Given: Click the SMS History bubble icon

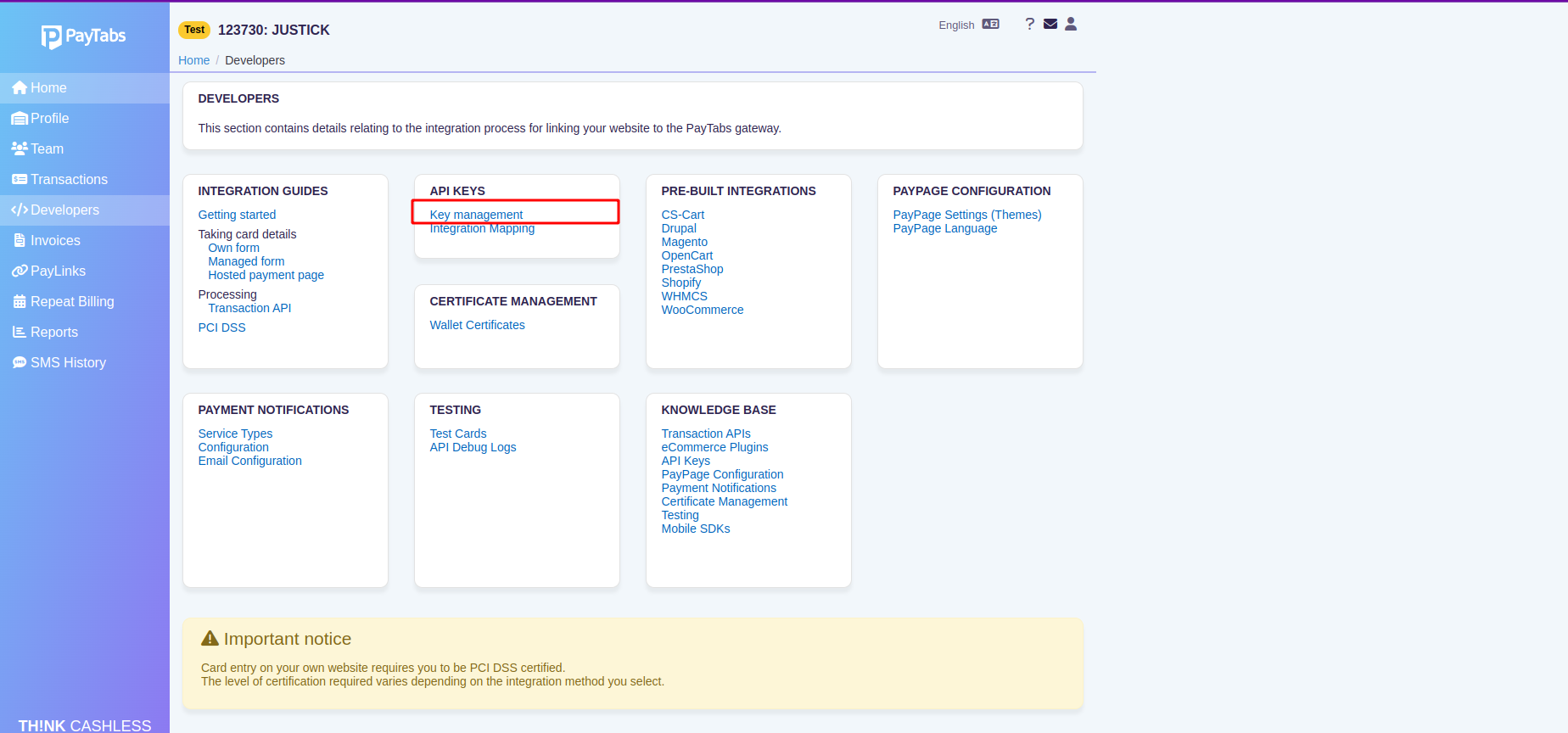Looking at the screenshot, I should pos(20,363).
